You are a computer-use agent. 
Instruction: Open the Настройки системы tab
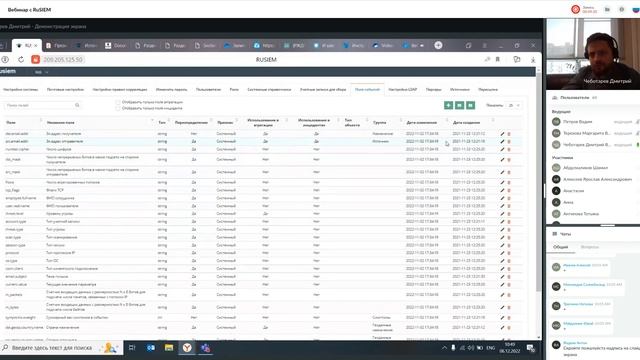click(20, 89)
